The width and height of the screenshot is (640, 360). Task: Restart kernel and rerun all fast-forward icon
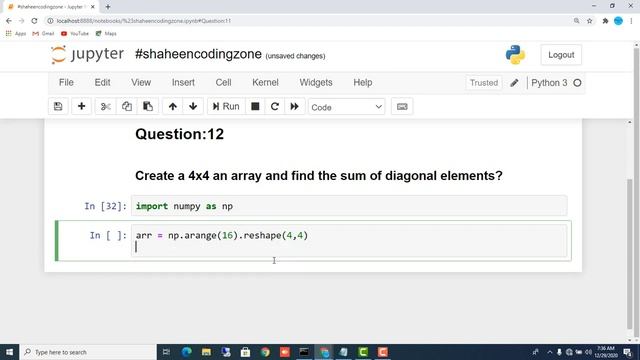[294, 107]
